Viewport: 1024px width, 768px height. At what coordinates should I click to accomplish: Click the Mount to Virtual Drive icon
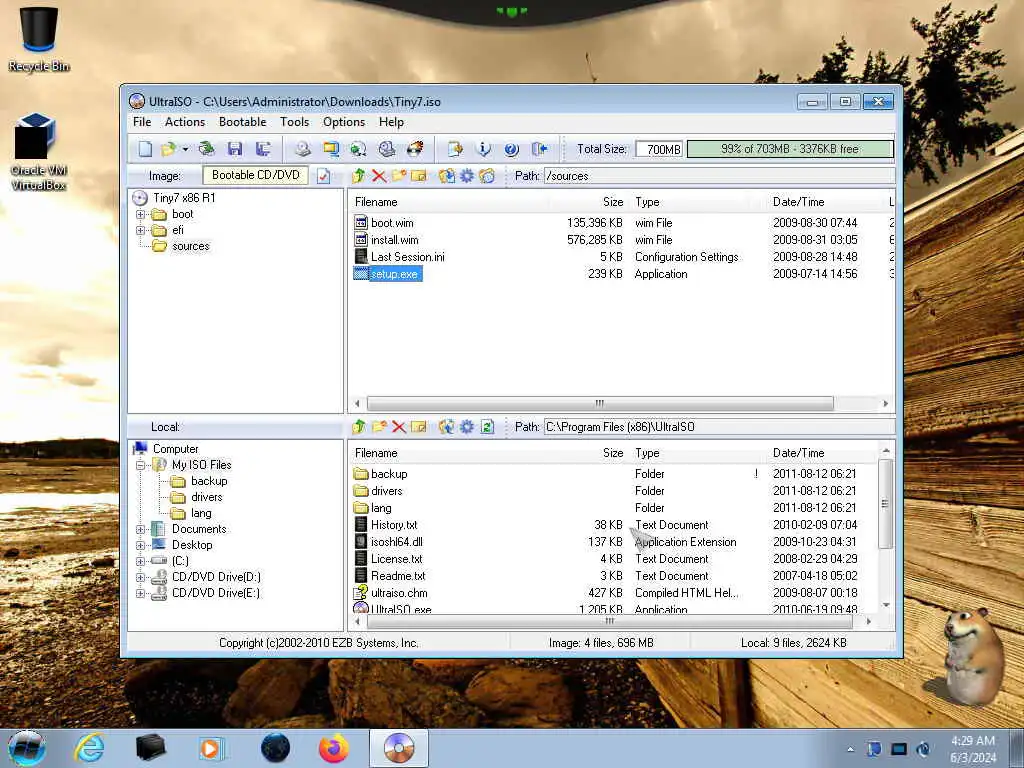pyautogui.click(x=387, y=149)
